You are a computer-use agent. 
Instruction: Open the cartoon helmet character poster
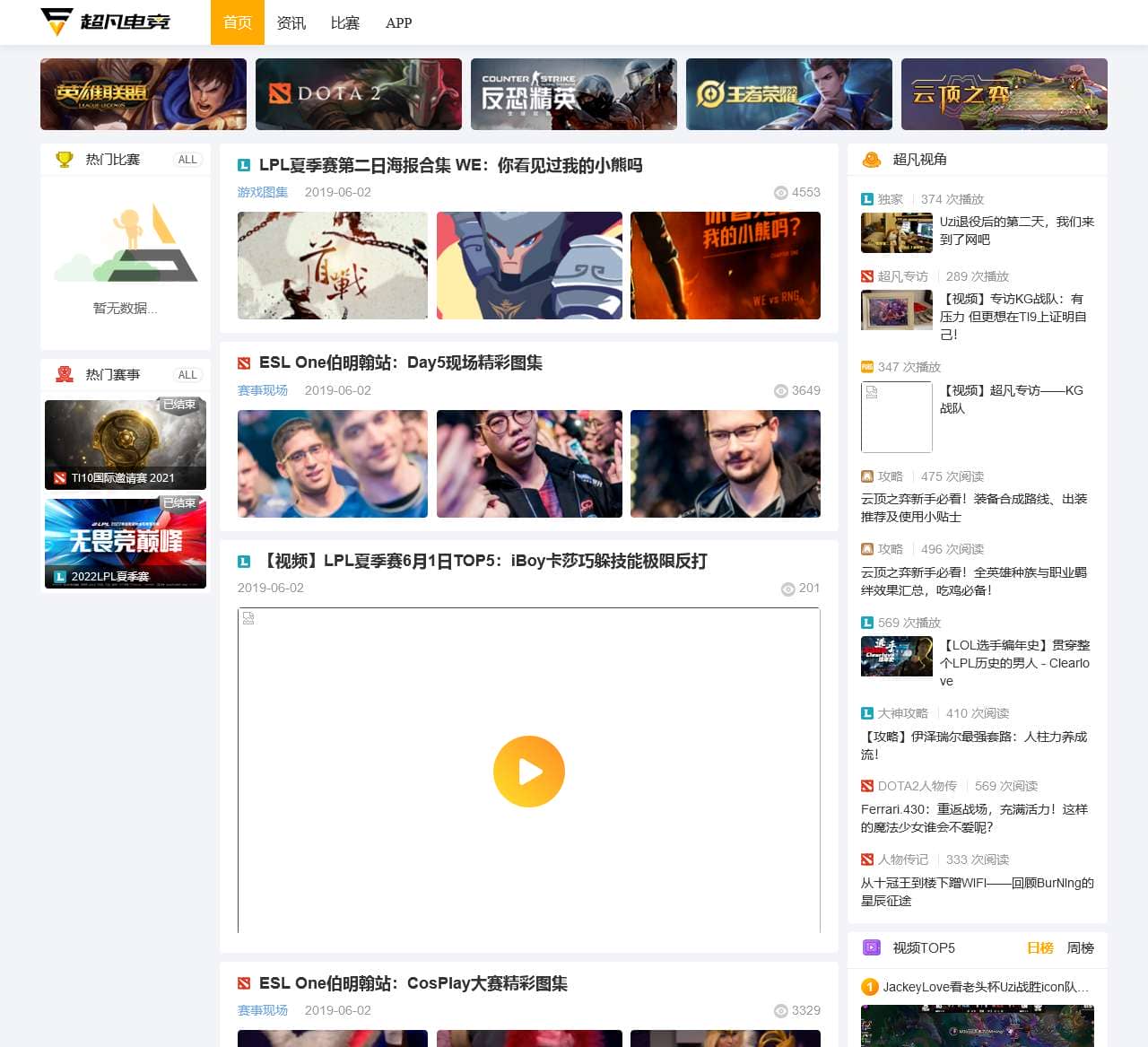[x=529, y=266]
